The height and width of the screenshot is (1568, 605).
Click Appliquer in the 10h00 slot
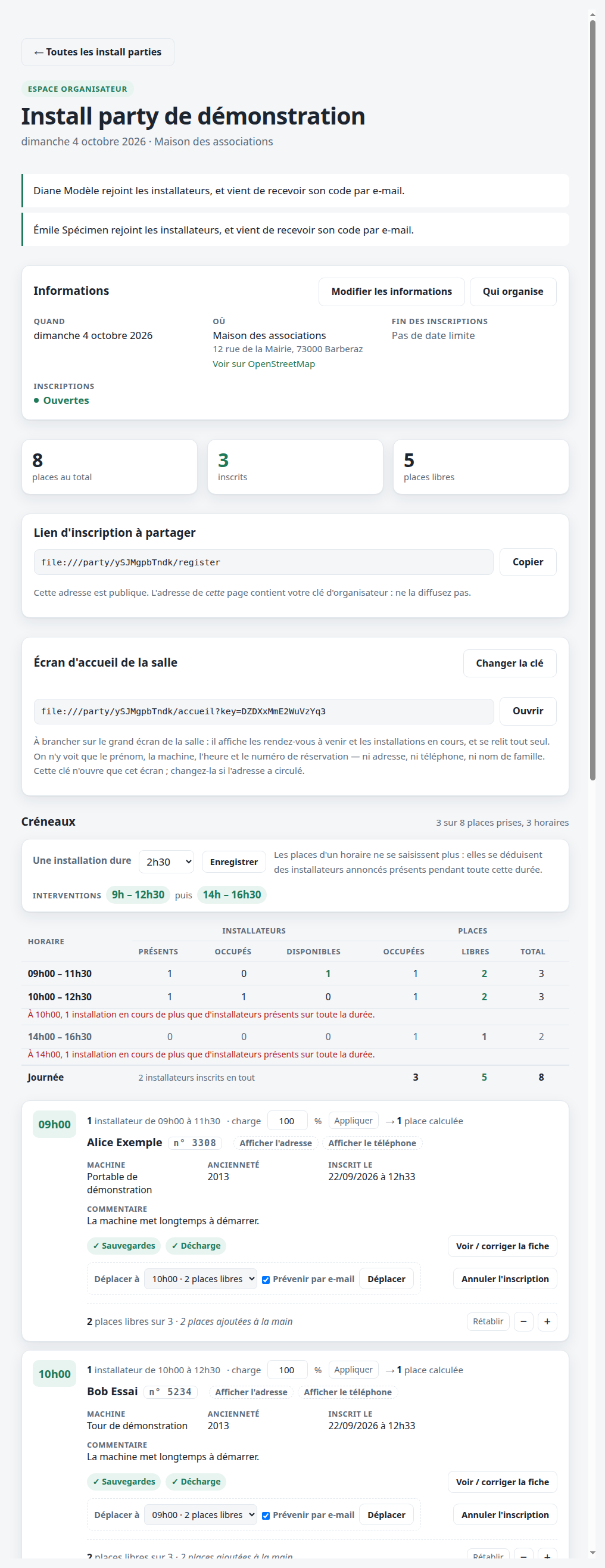point(353,1370)
